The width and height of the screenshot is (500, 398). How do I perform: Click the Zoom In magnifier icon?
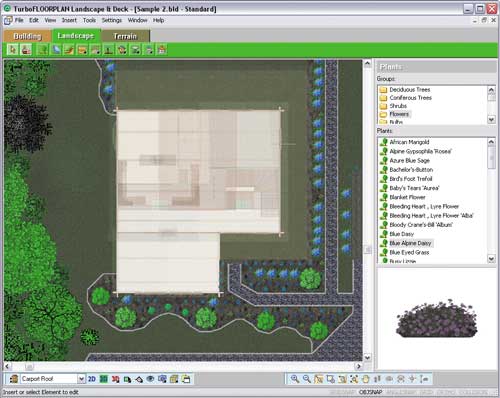click(295, 379)
